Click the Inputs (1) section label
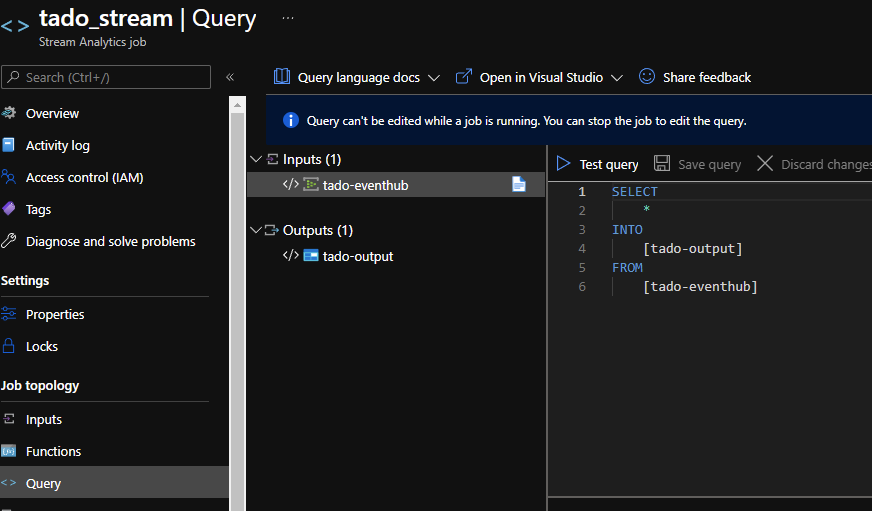The image size is (872, 511). pyautogui.click(x=312, y=160)
